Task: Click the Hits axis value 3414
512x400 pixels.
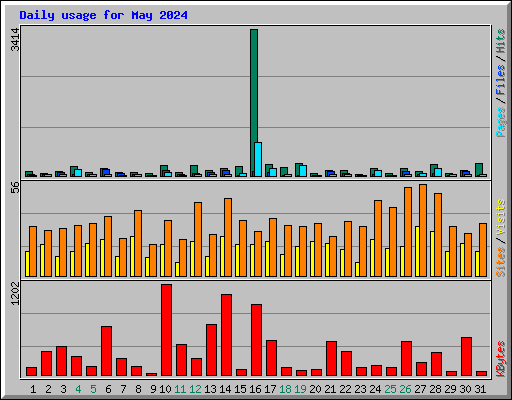Action: [15, 40]
